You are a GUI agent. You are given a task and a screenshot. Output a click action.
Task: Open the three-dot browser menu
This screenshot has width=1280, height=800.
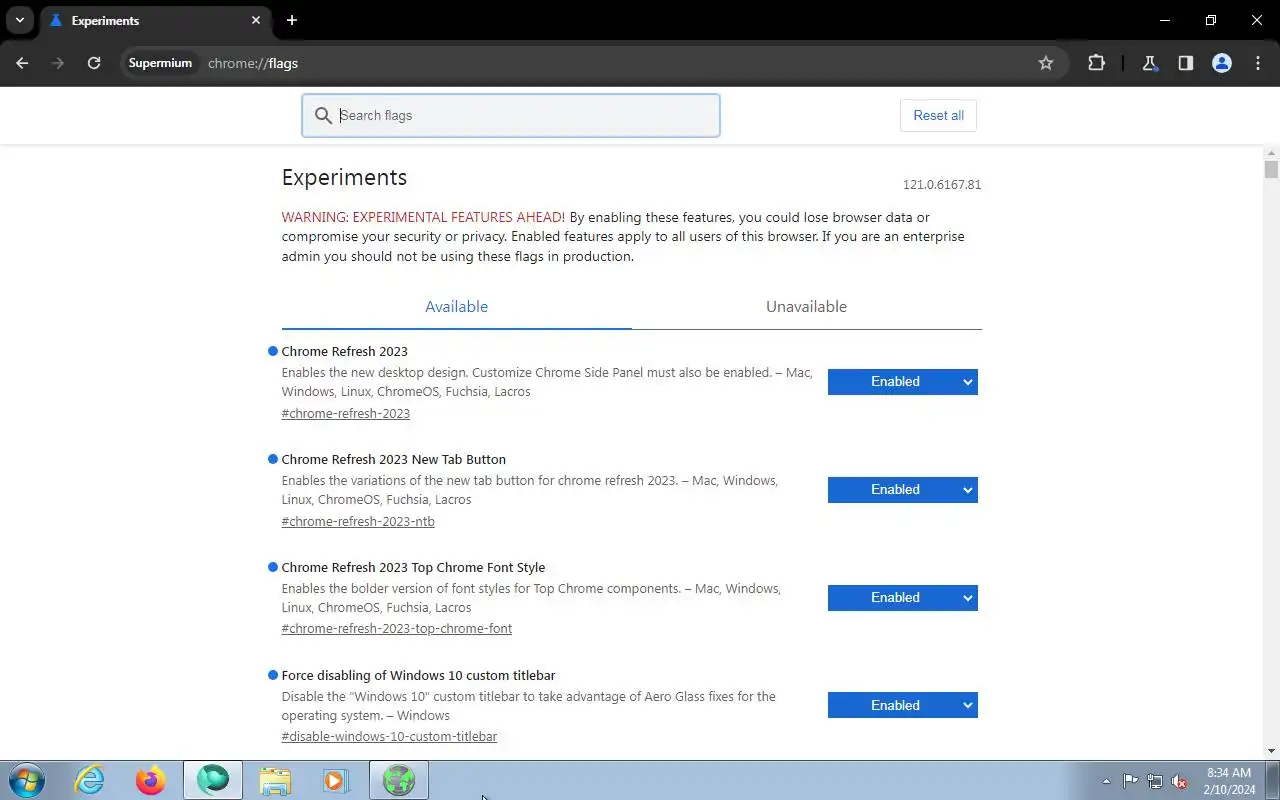[x=1258, y=63]
